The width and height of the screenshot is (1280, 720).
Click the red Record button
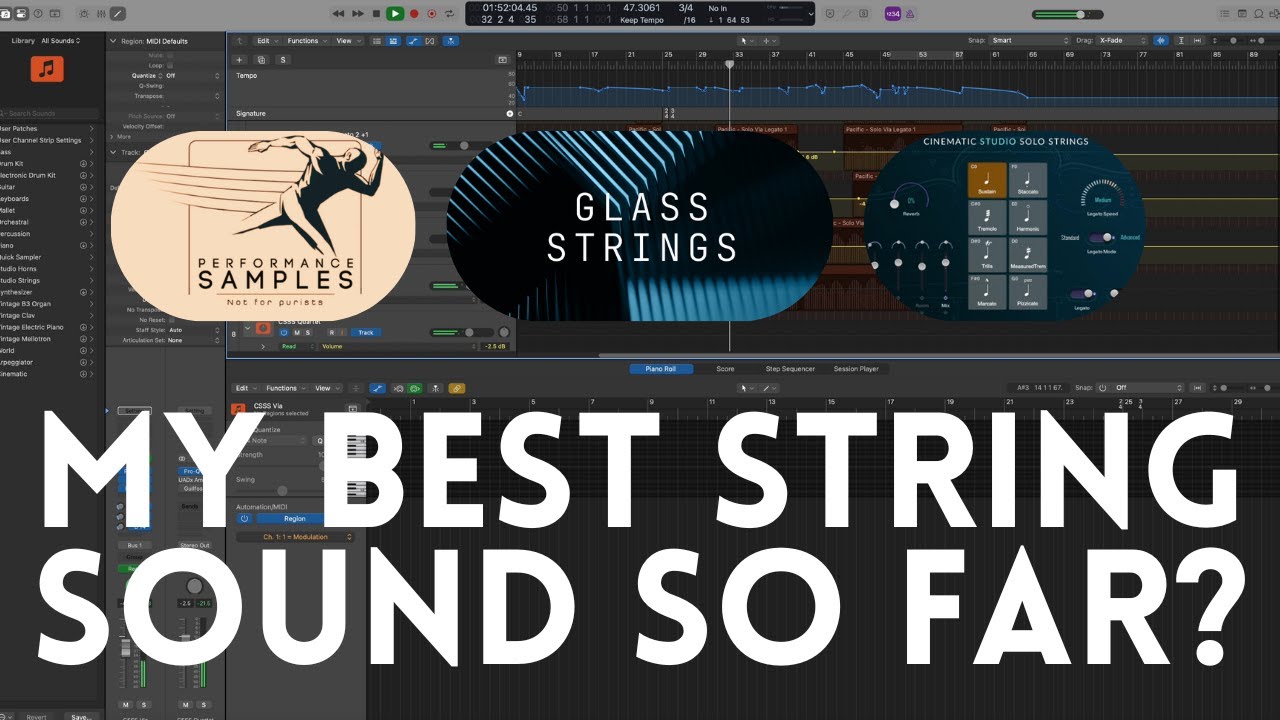[414, 14]
